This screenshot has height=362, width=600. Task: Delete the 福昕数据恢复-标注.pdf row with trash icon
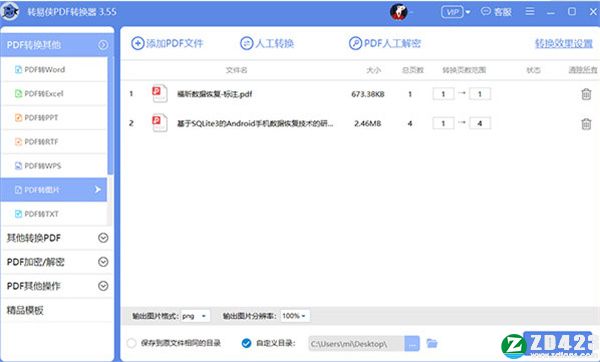click(x=586, y=94)
